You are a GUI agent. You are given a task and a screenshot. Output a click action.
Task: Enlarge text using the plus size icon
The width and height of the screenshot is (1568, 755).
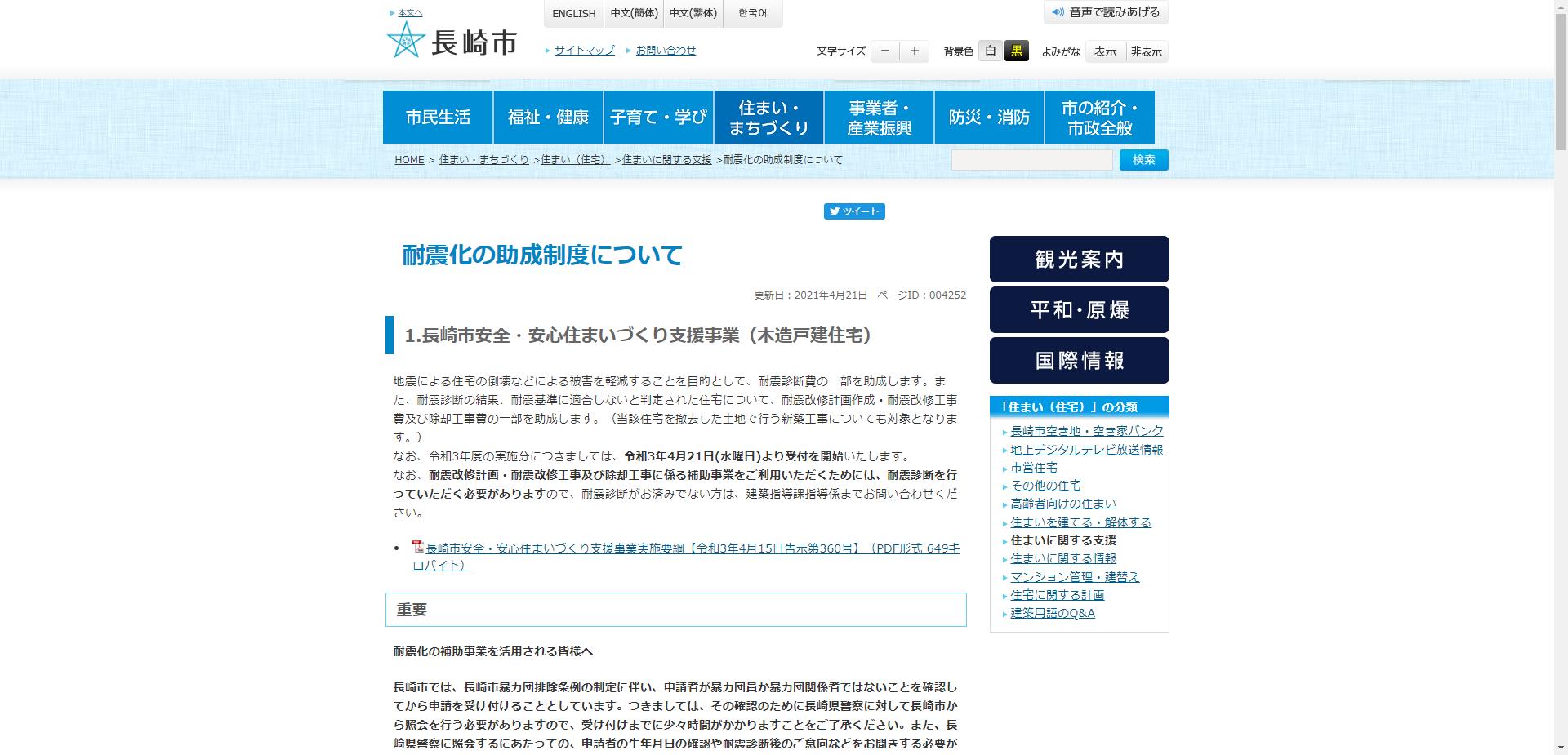[914, 51]
